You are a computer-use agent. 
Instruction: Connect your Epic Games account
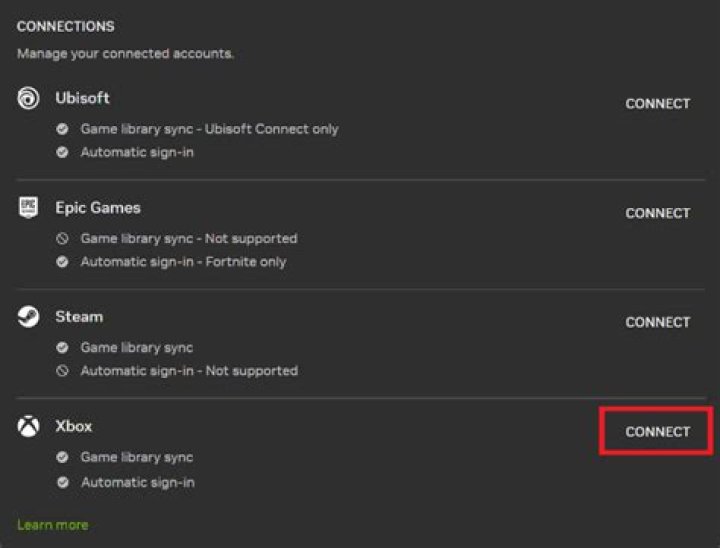pos(658,213)
